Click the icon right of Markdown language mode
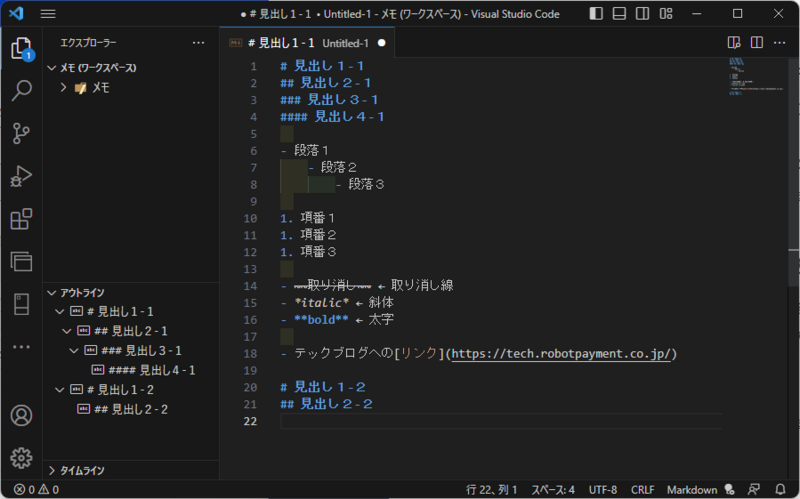 point(730,489)
